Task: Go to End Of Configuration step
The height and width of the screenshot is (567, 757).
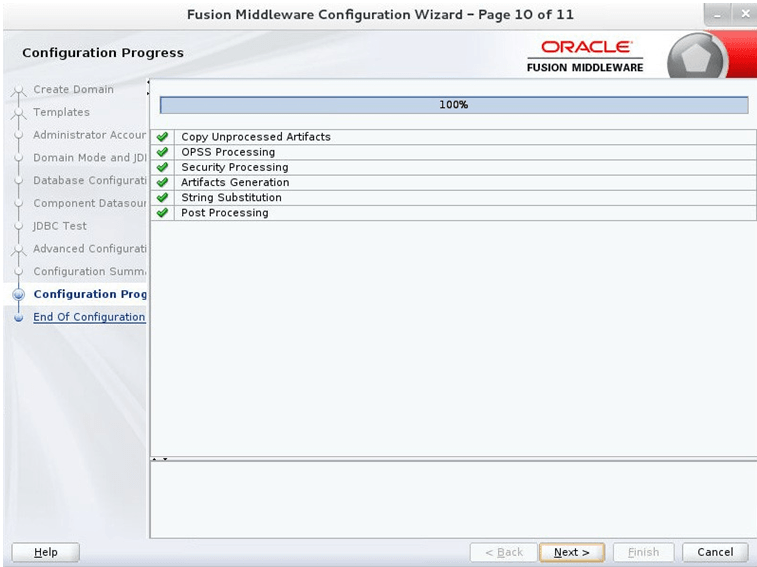Action: (x=89, y=317)
